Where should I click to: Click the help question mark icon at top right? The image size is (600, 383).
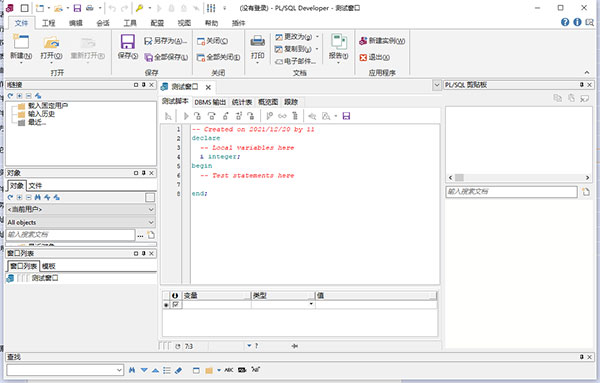tap(565, 22)
